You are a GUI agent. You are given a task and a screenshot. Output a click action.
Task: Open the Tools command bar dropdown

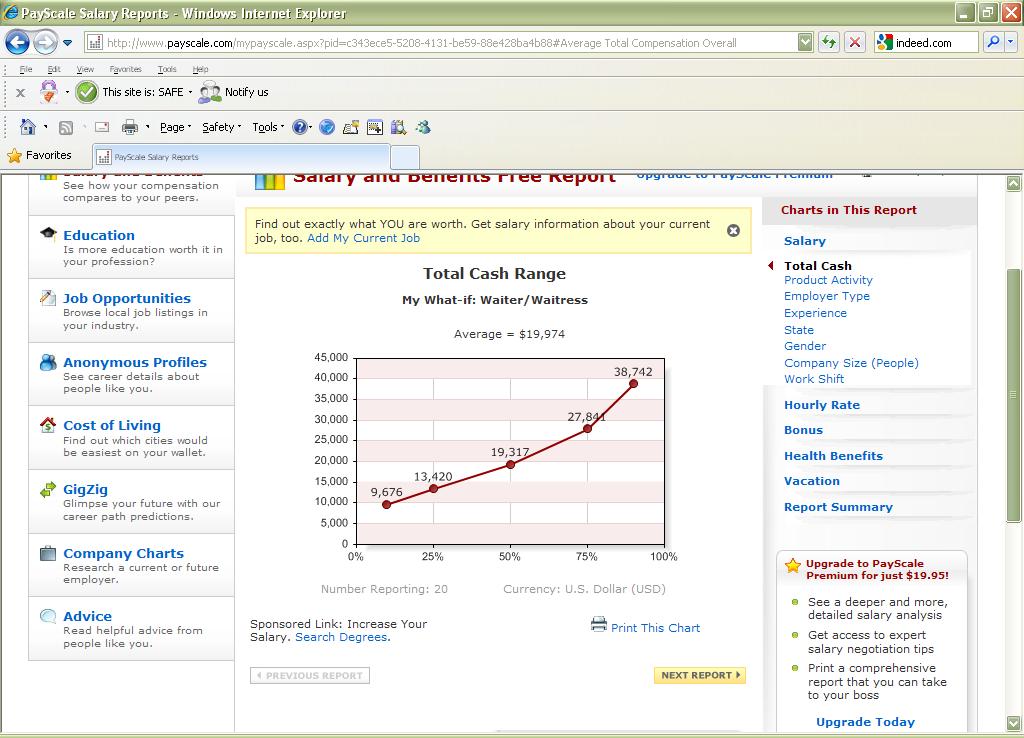pyautogui.click(x=268, y=127)
